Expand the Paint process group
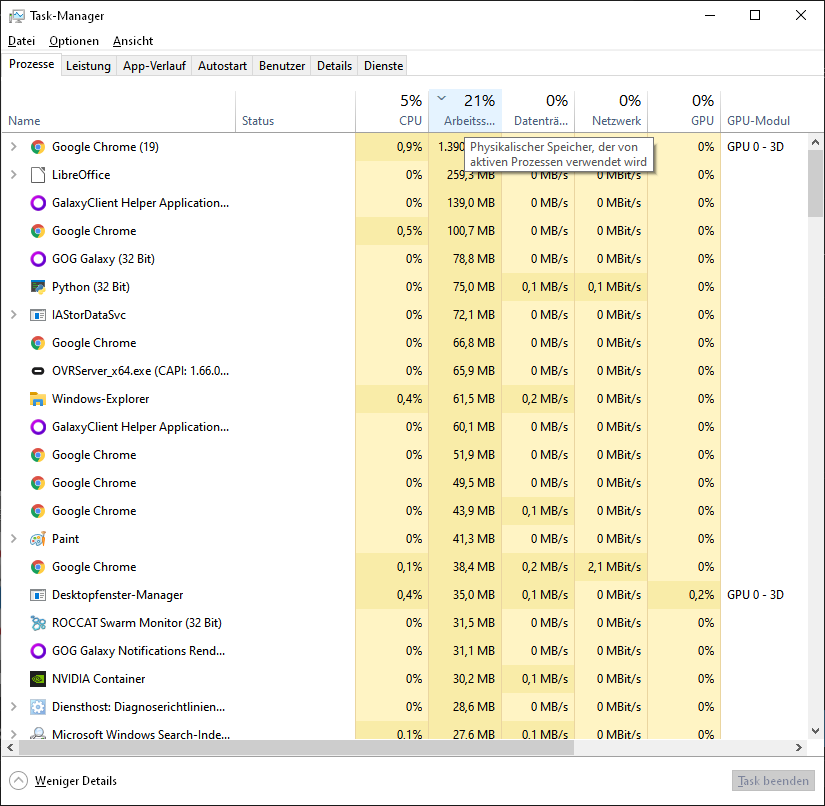Image resolution: width=825 pixels, height=806 pixels. tap(14, 539)
